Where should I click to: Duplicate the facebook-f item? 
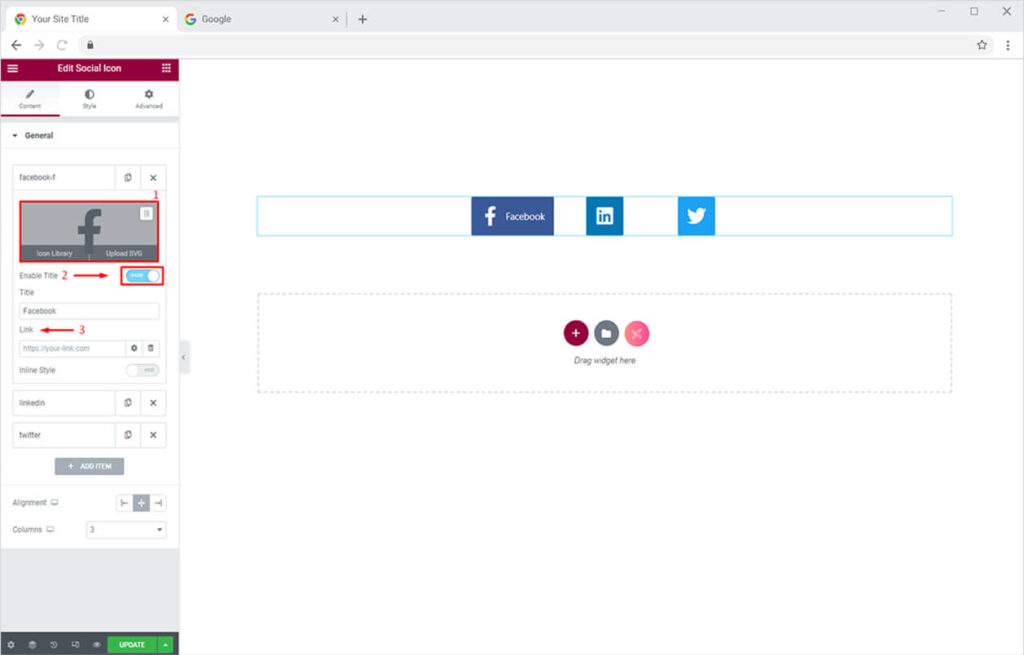[128, 178]
